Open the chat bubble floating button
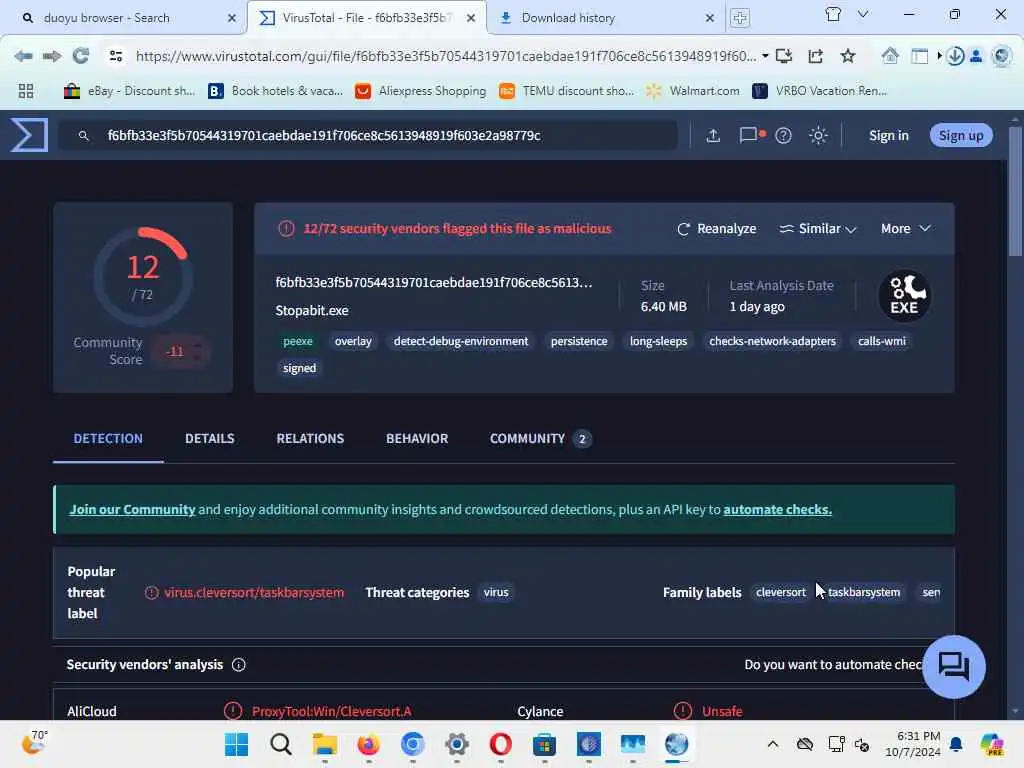Image resolution: width=1024 pixels, height=768 pixels. (953, 667)
